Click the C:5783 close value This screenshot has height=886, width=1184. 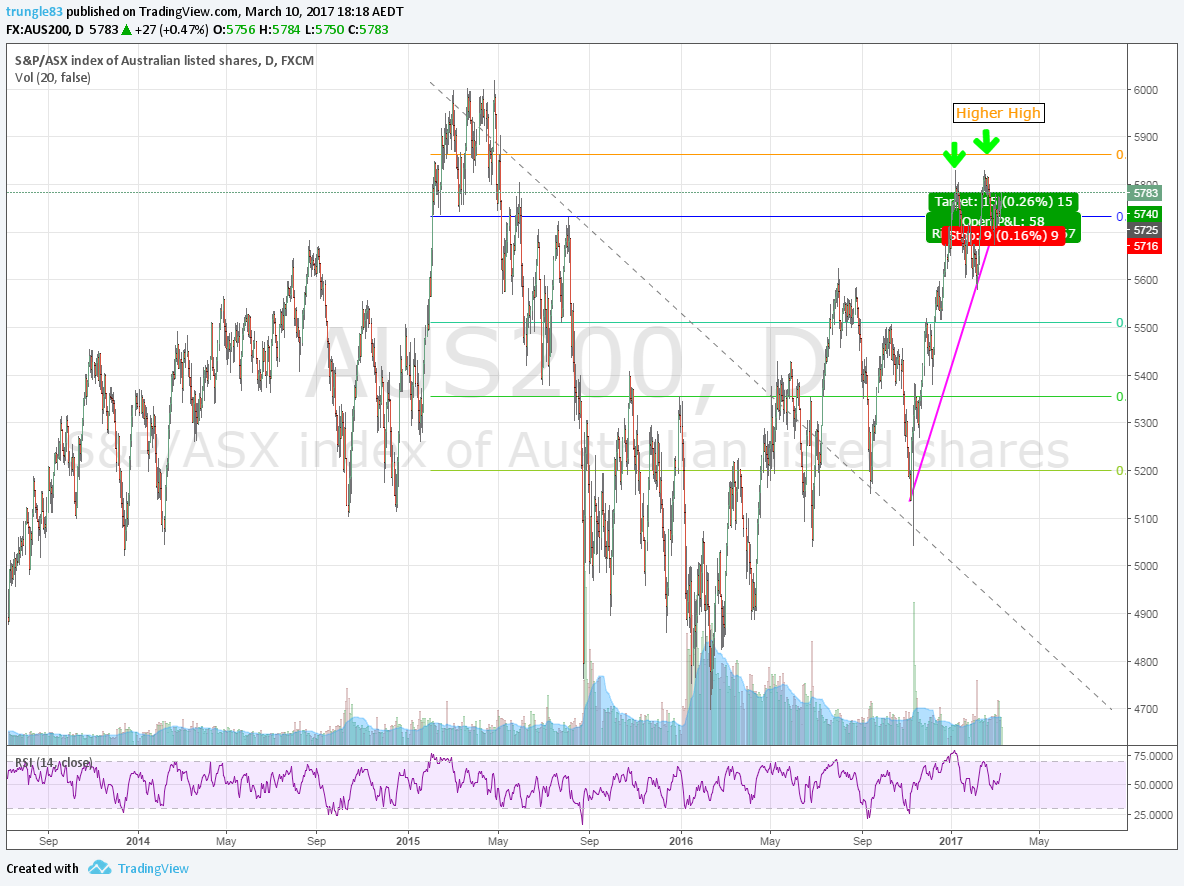(368, 30)
